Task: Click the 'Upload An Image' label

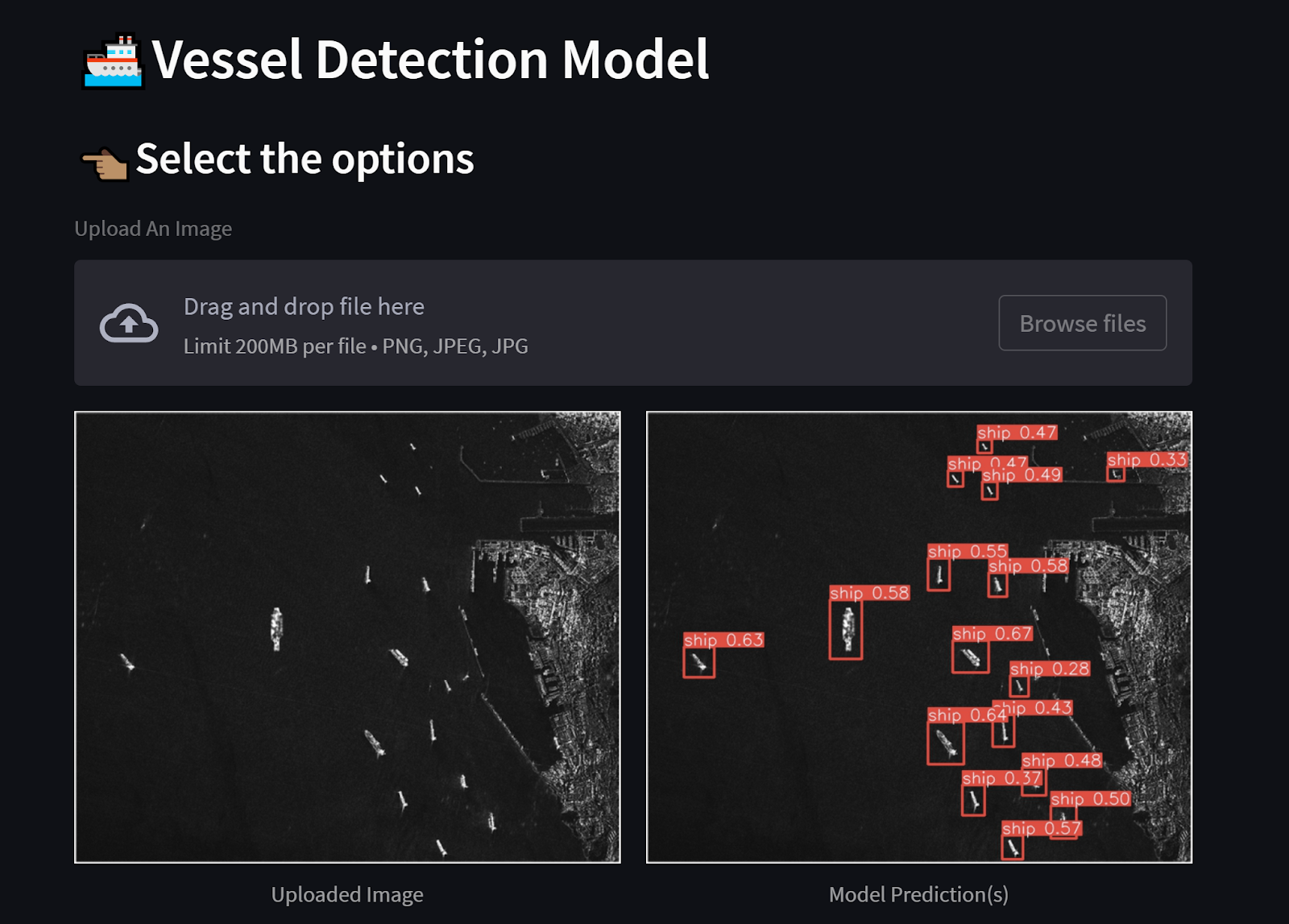Action: click(x=153, y=229)
